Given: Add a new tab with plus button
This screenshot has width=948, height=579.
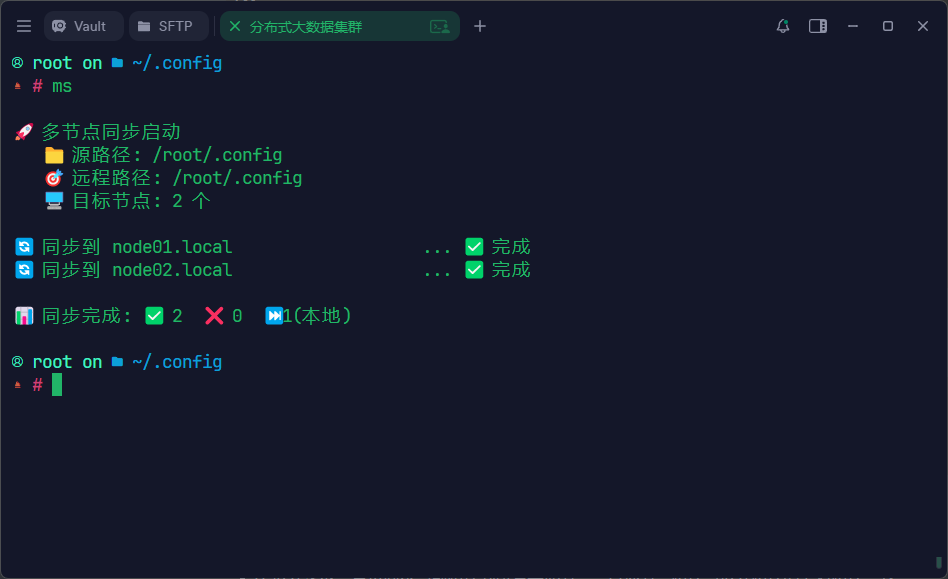Looking at the screenshot, I should pyautogui.click(x=480, y=26).
